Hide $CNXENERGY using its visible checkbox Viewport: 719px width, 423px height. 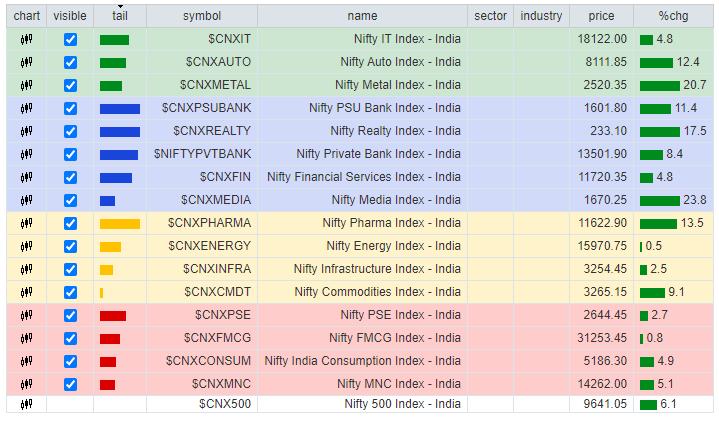pos(70,246)
